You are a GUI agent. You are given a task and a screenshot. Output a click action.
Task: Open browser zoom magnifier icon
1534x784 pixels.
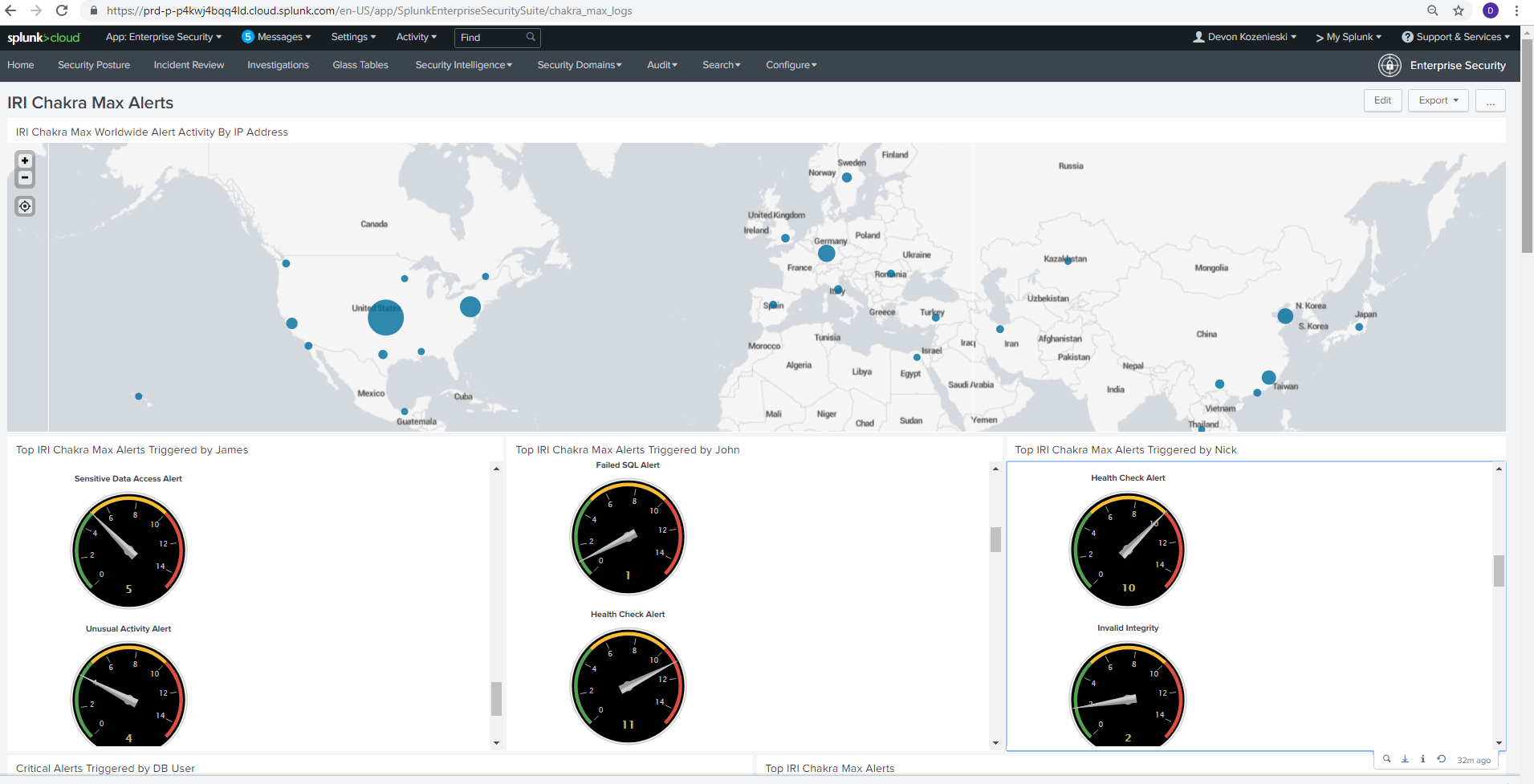point(1433,10)
